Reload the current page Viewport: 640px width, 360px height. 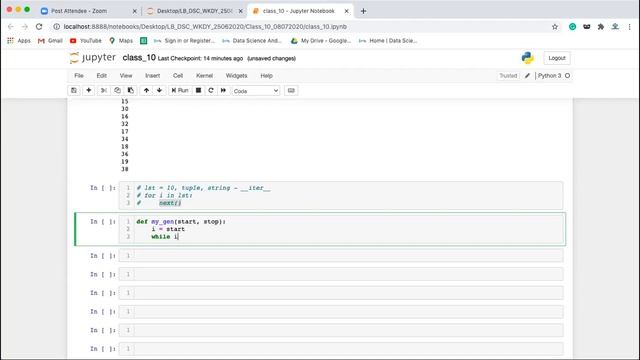point(39,27)
